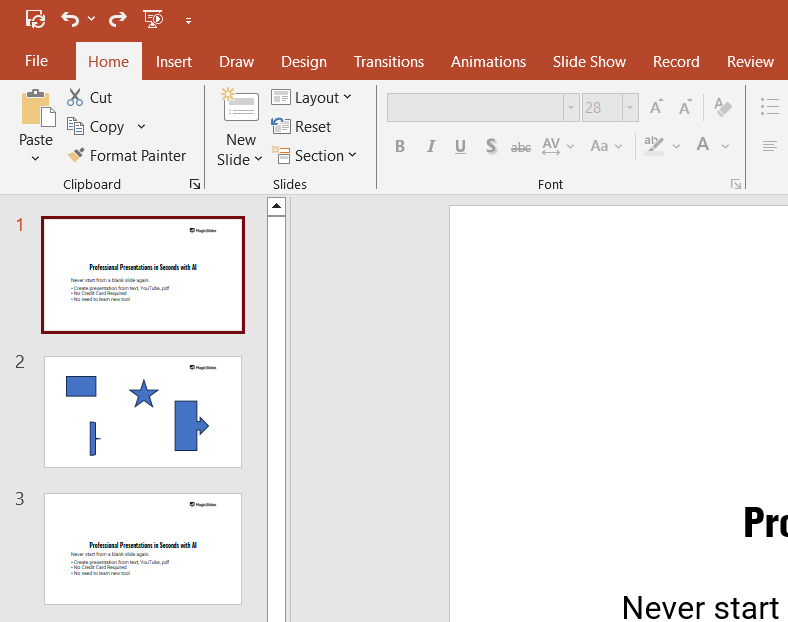Switch to the Insert tab
Screen dimensions: 788x622
pos(174,62)
